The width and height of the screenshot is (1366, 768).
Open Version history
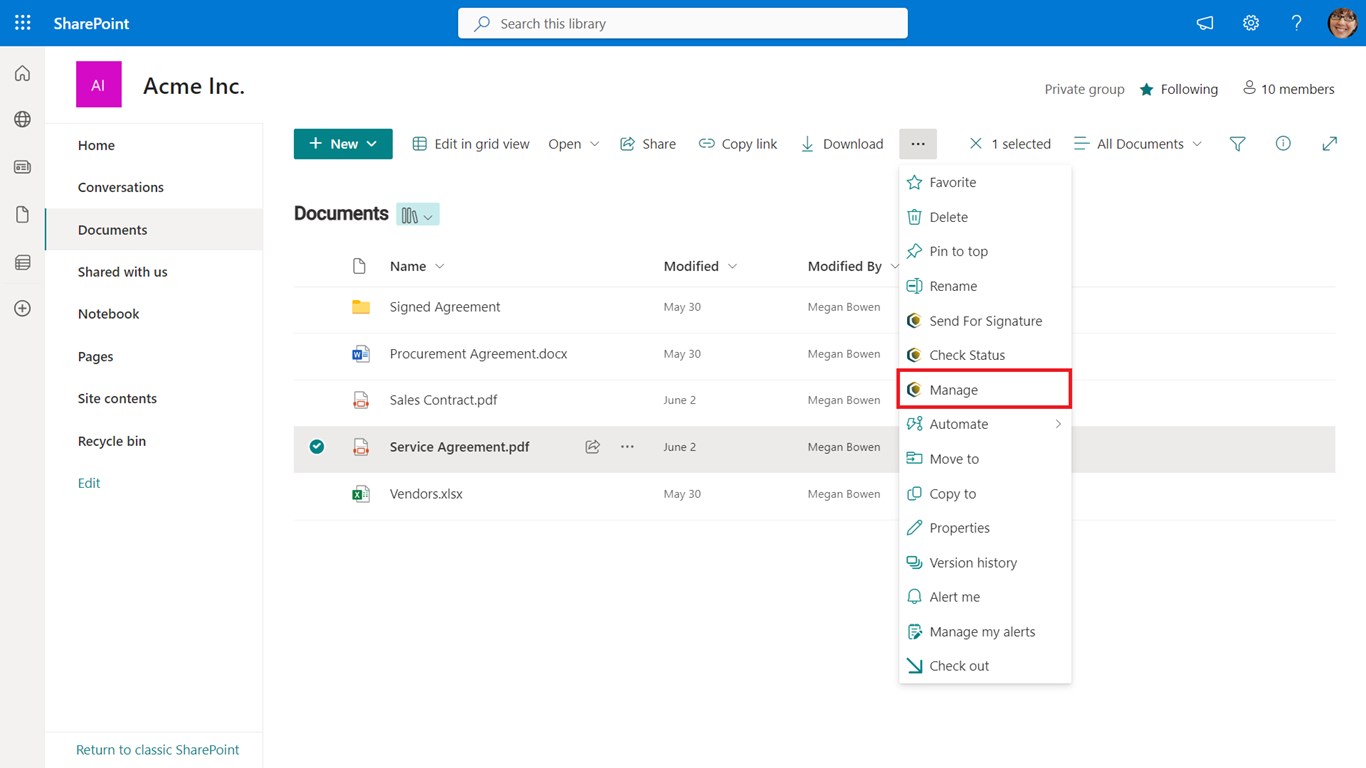[x=985, y=563]
